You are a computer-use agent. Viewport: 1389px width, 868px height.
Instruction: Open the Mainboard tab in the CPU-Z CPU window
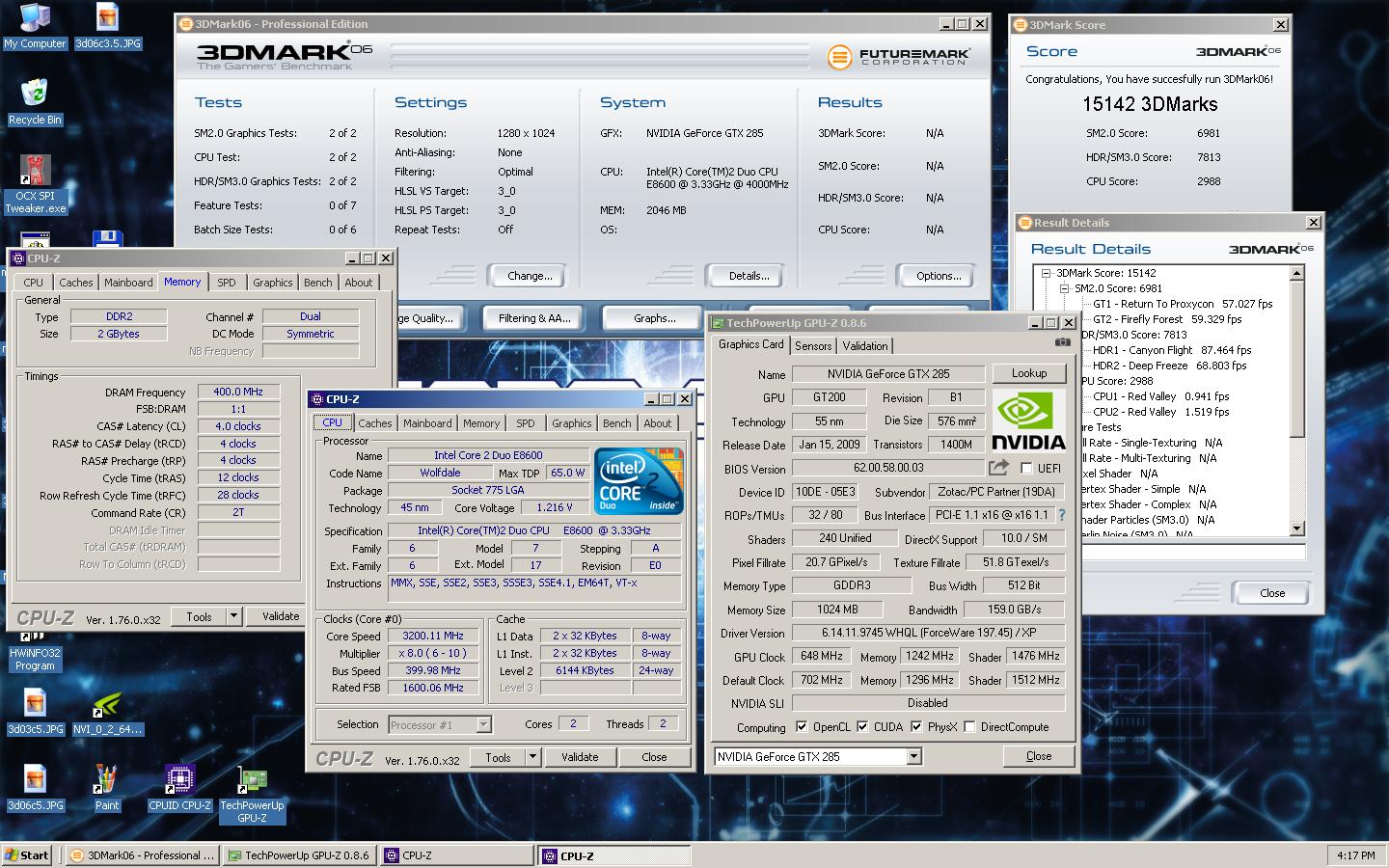(x=427, y=423)
